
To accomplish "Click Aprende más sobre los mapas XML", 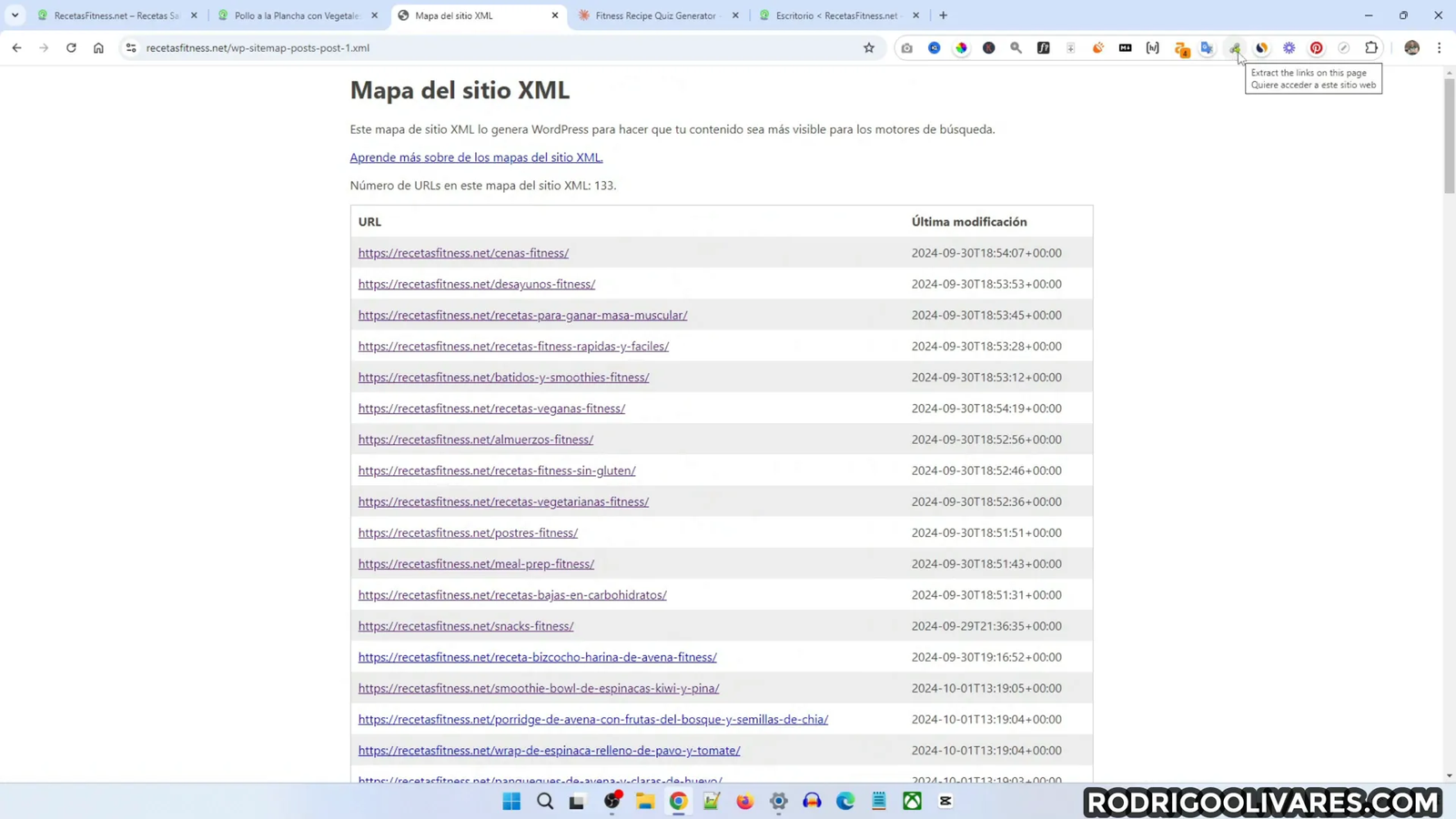I will click(x=476, y=157).
